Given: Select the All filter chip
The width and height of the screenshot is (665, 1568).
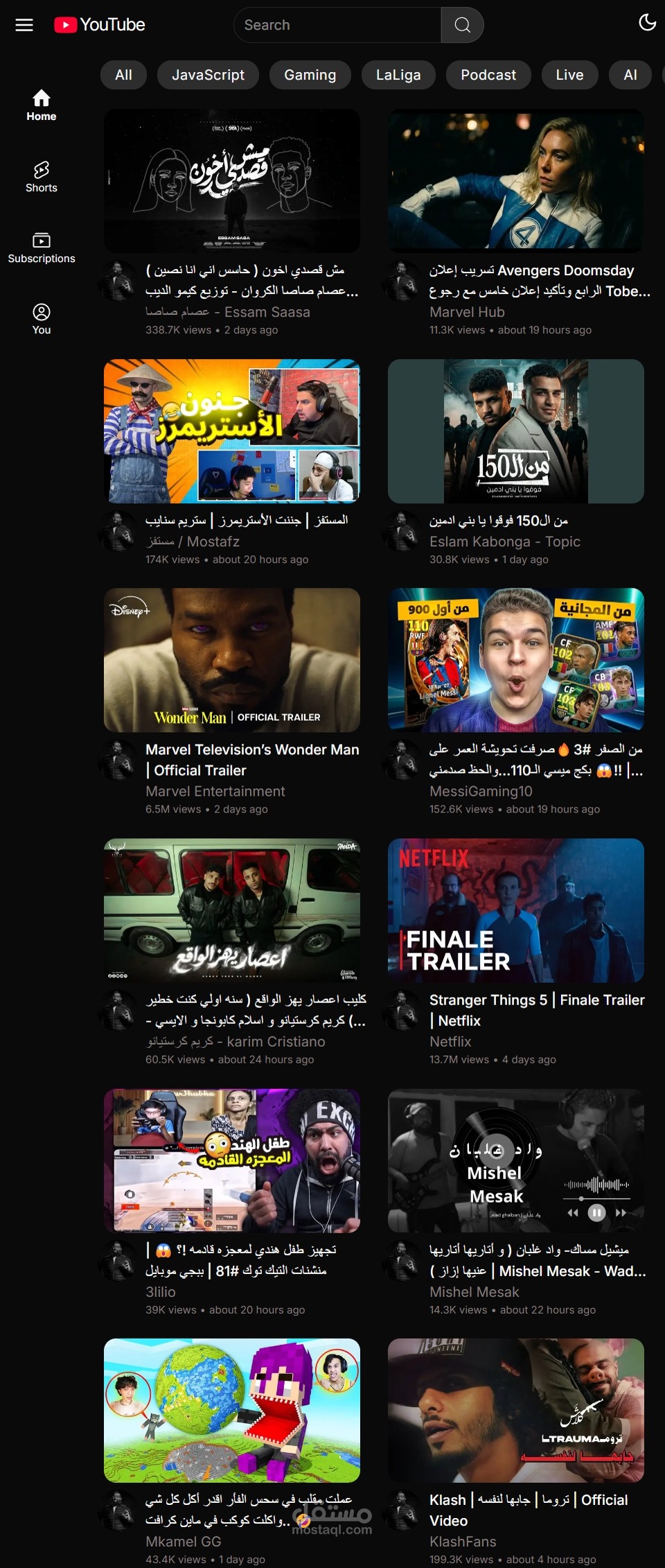Looking at the screenshot, I should tap(123, 75).
